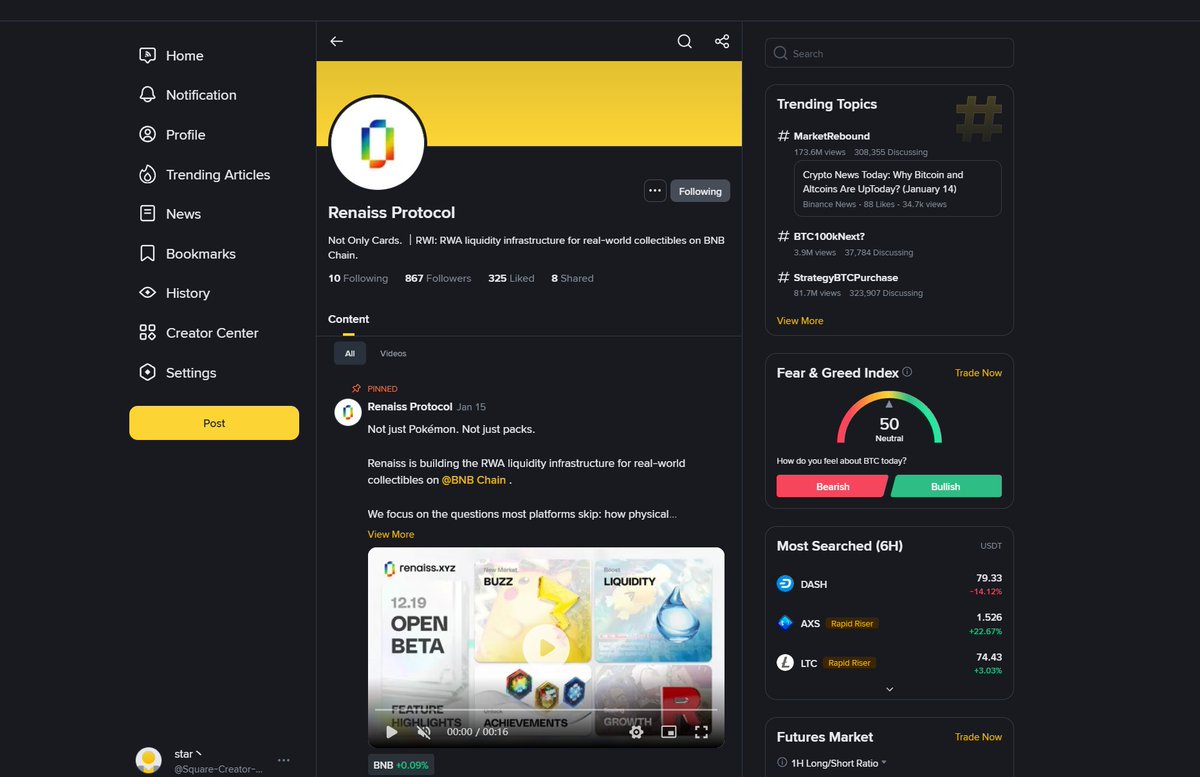Click the 325 Liked count
This screenshot has width=1200, height=777.
(x=511, y=278)
